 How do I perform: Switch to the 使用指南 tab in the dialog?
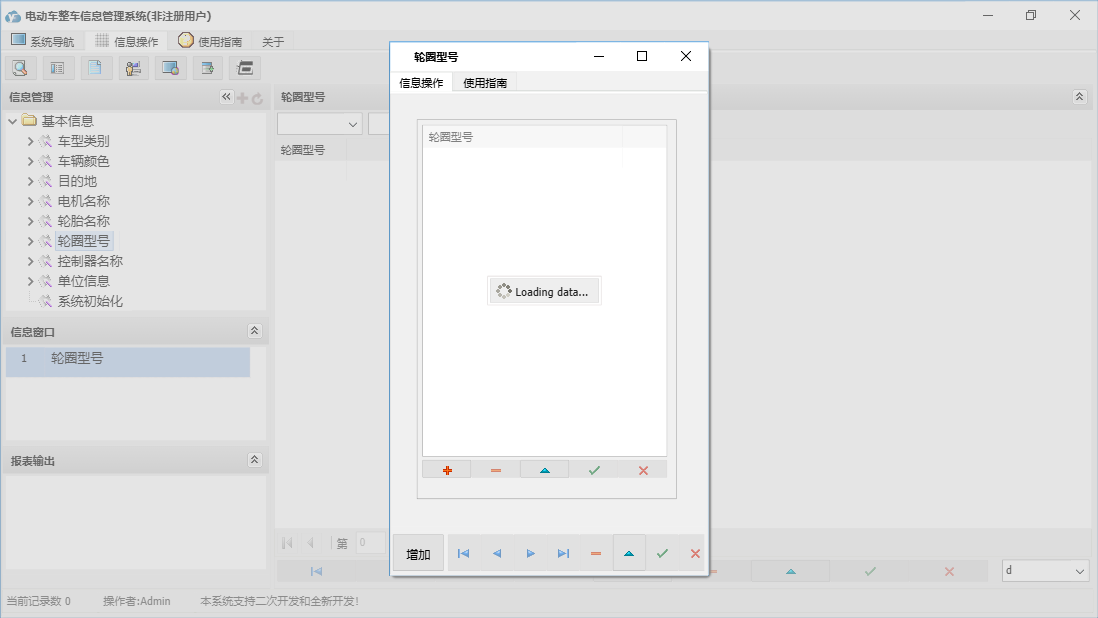485,84
